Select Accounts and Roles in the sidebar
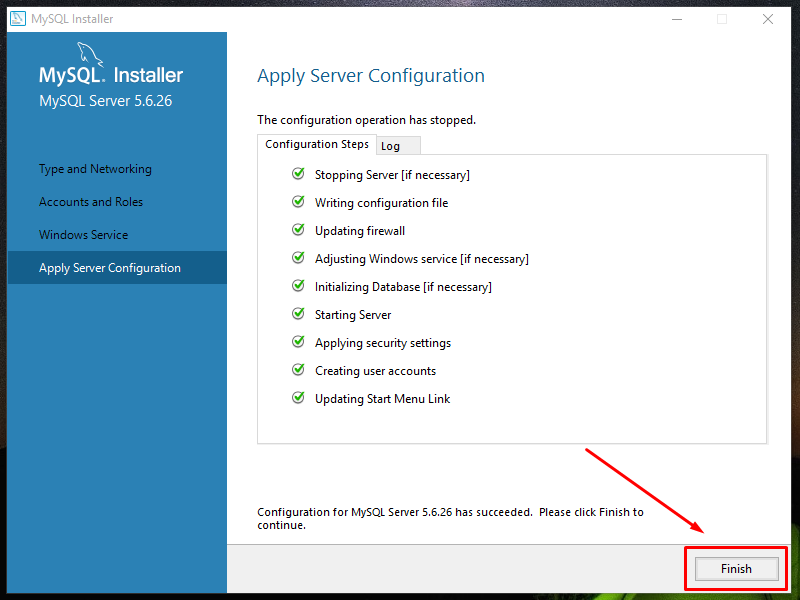This screenshot has width=800, height=600. click(91, 201)
